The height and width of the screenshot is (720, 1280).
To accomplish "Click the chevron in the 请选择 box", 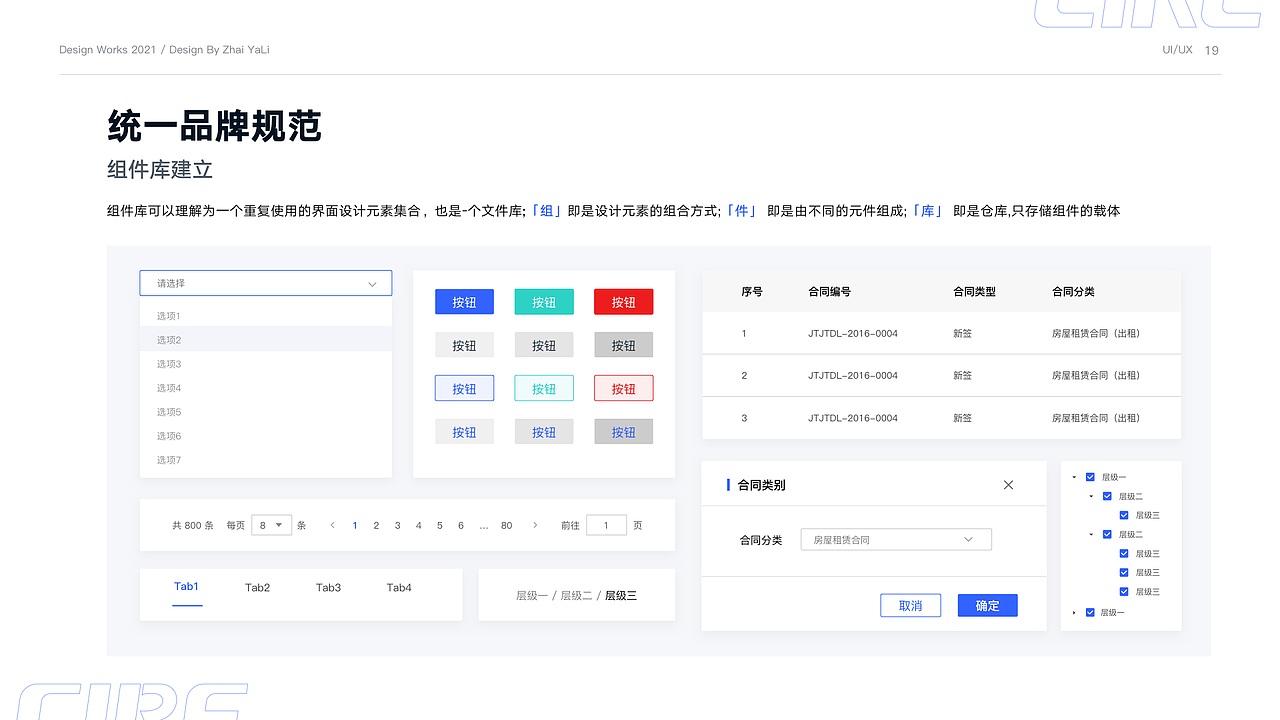I will pos(372,284).
